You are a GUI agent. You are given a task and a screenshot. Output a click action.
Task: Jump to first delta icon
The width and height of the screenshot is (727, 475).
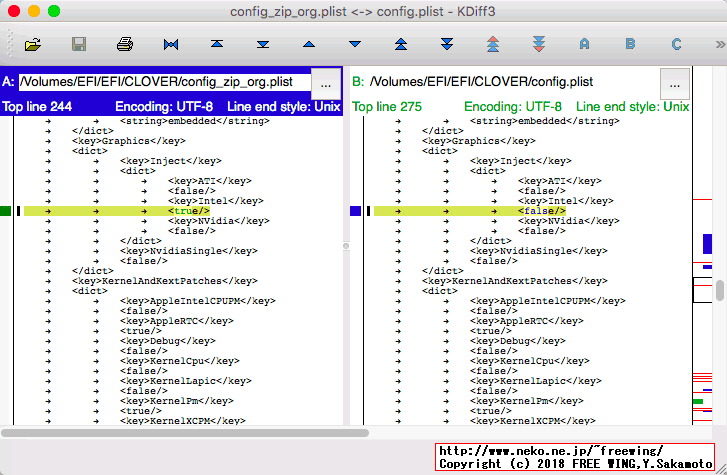pos(217,44)
